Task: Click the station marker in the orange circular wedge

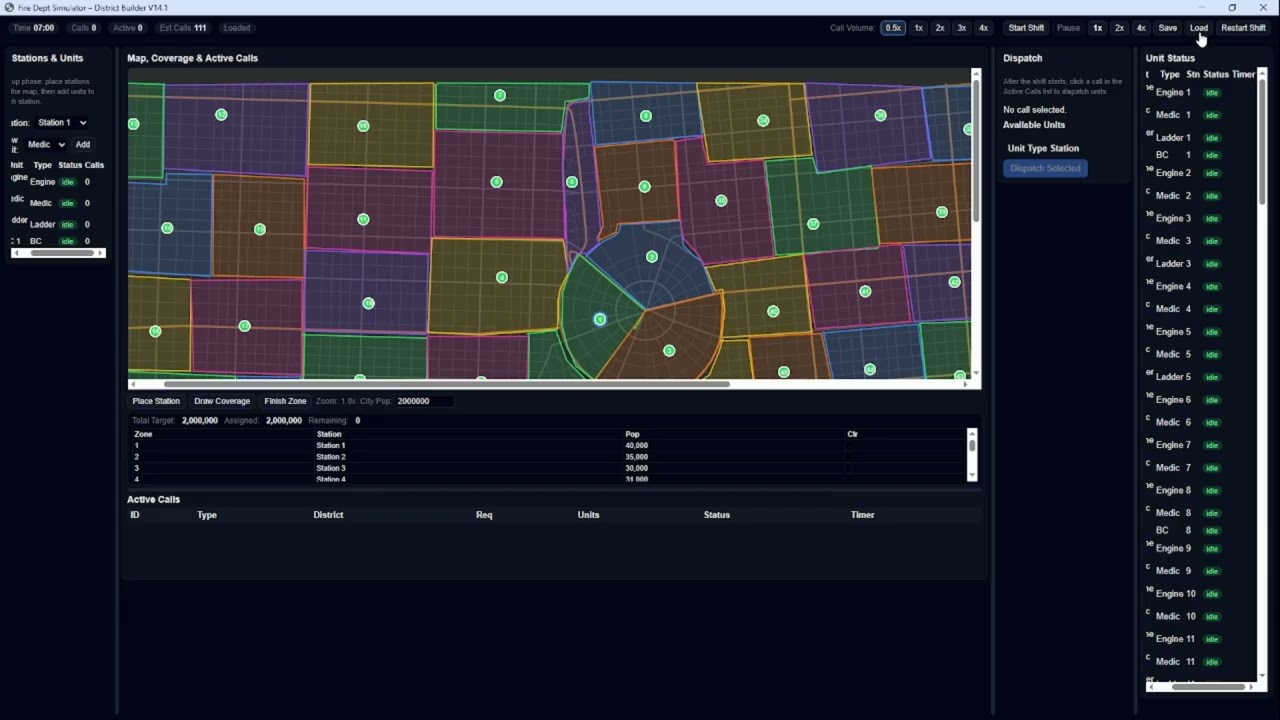Action: pyautogui.click(x=669, y=350)
